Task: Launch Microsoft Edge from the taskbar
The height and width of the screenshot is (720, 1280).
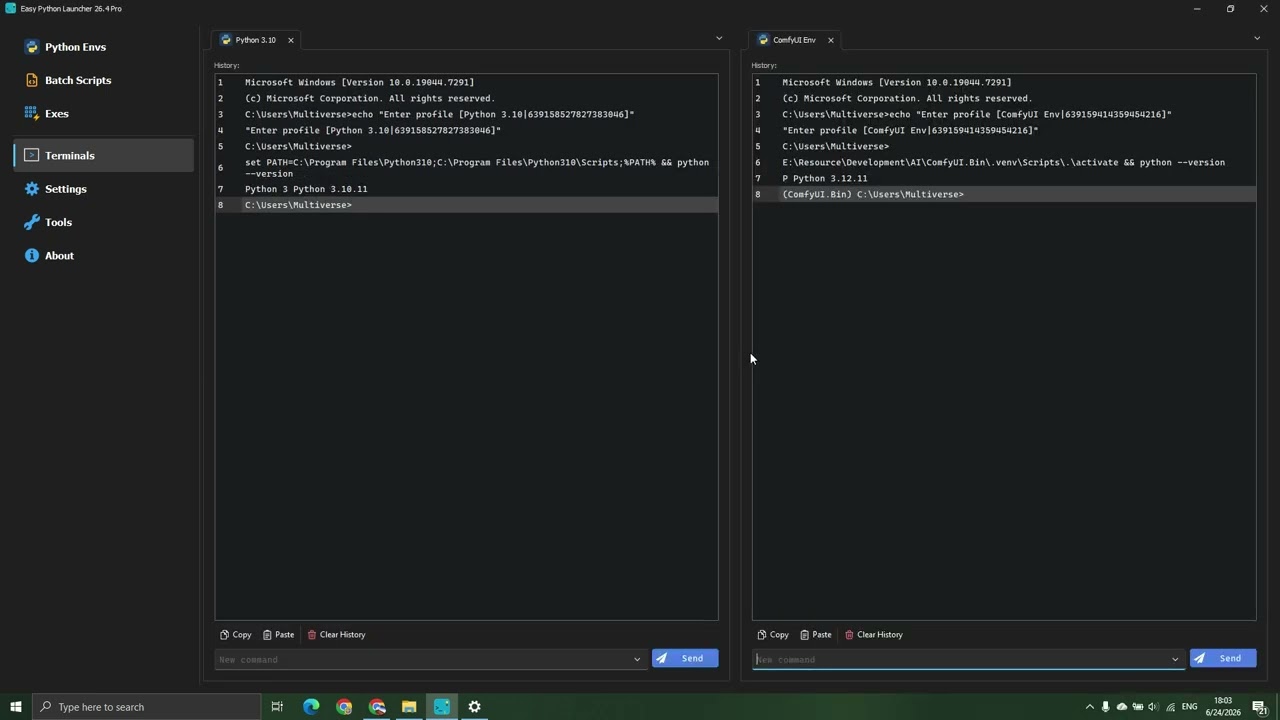Action: pyautogui.click(x=311, y=707)
